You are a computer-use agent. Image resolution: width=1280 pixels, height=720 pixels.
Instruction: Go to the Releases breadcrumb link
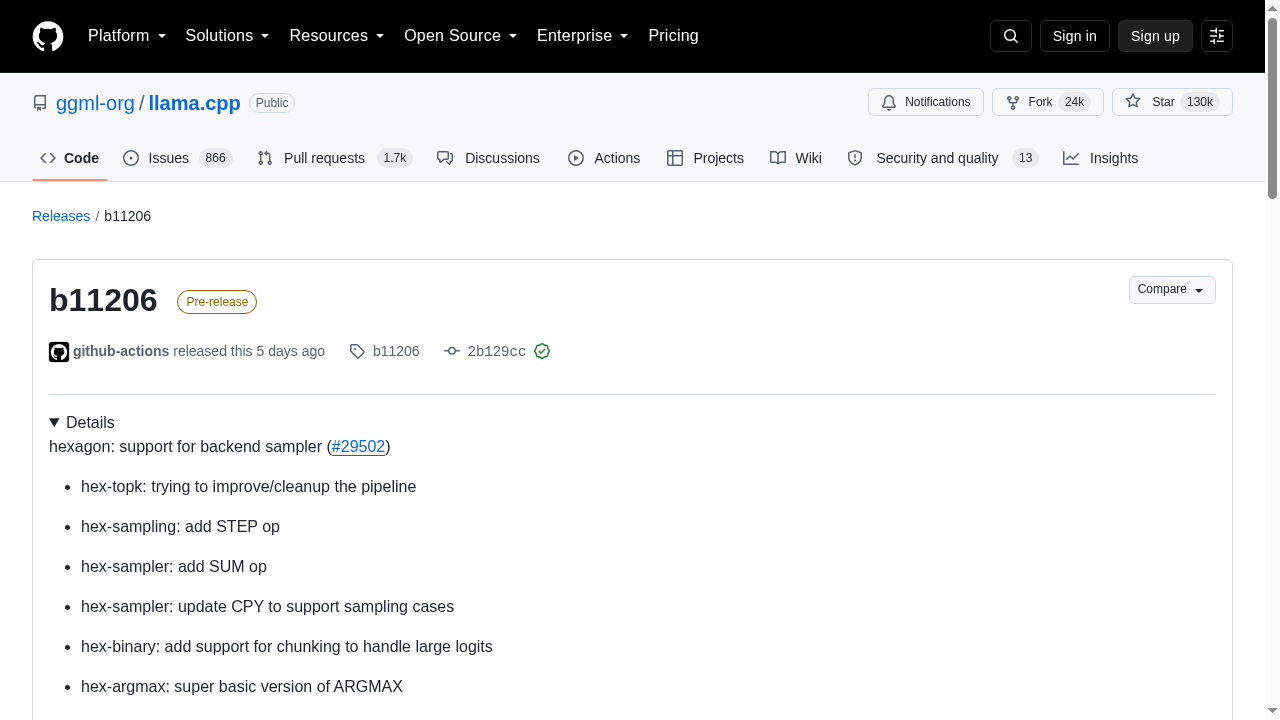click(61, 216)
